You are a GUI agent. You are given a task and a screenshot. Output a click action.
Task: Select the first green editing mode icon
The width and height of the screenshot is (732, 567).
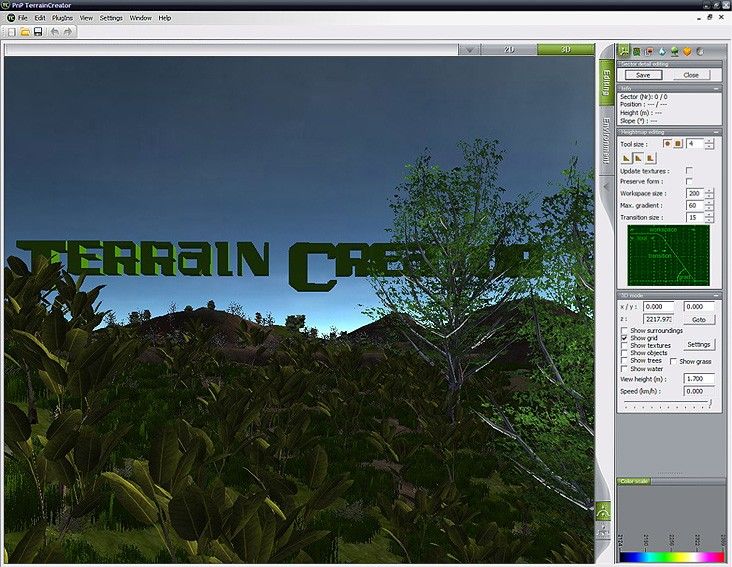624,51
